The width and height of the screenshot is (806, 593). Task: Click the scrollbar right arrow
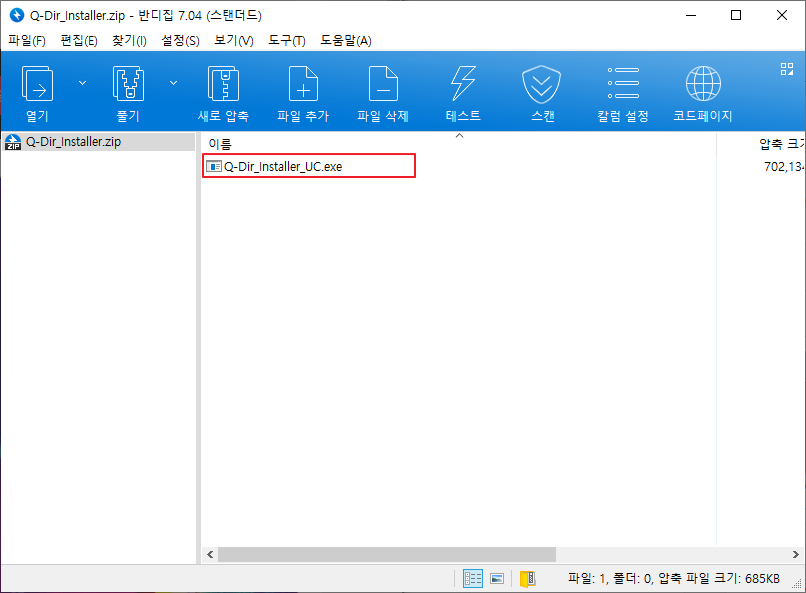click(795, 554)
